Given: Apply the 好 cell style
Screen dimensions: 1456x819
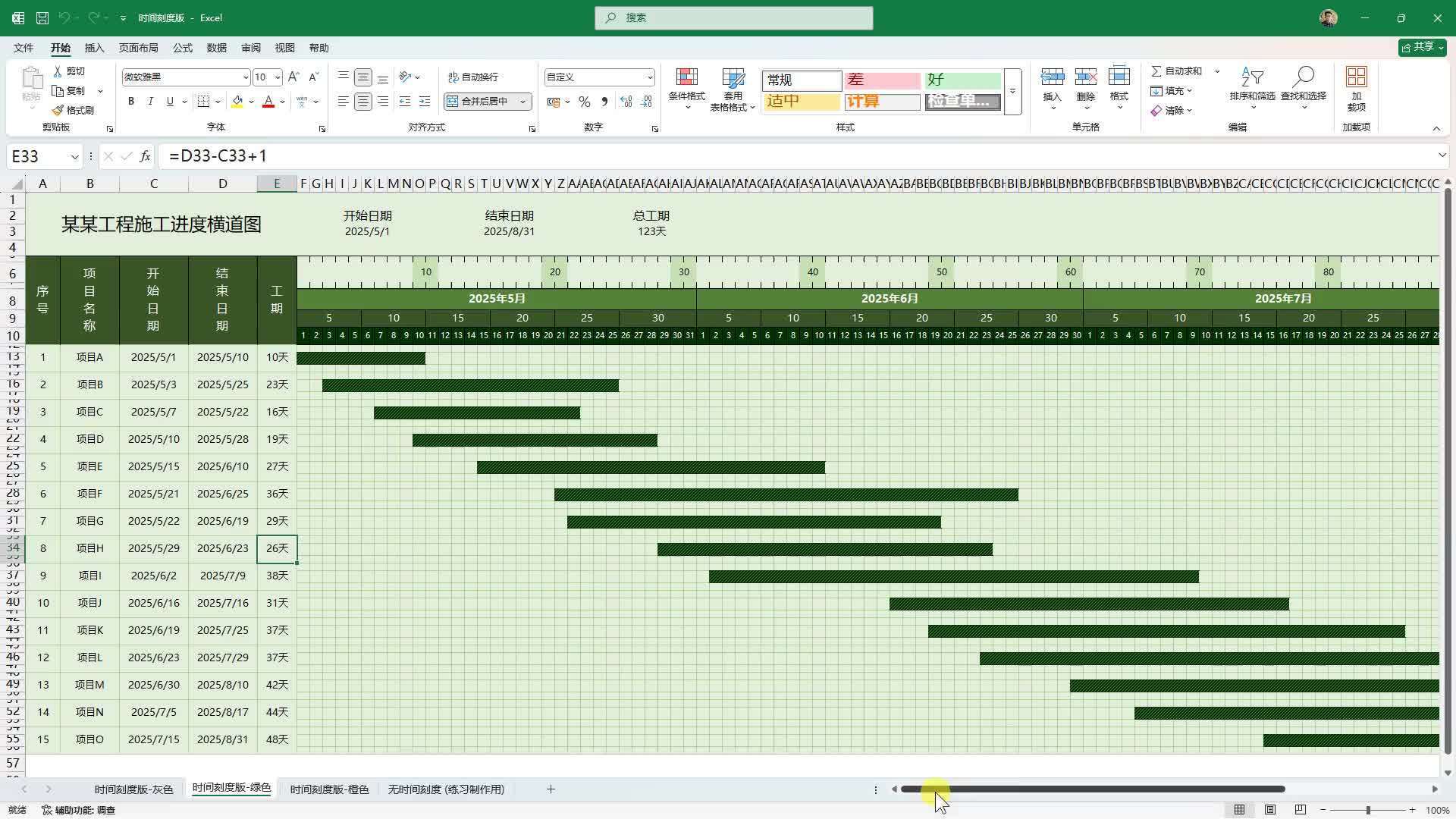Looking at the screenshot, I should (962, 80).
